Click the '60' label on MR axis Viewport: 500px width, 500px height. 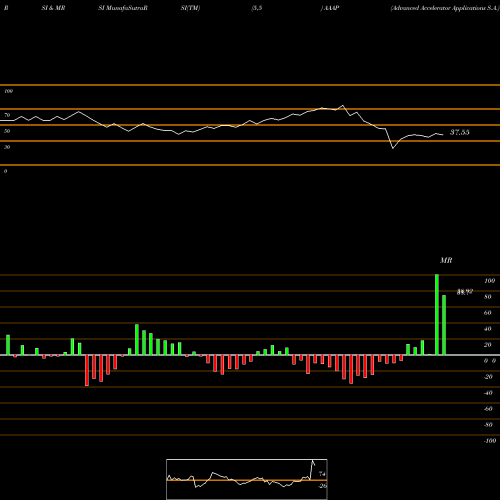487,312
